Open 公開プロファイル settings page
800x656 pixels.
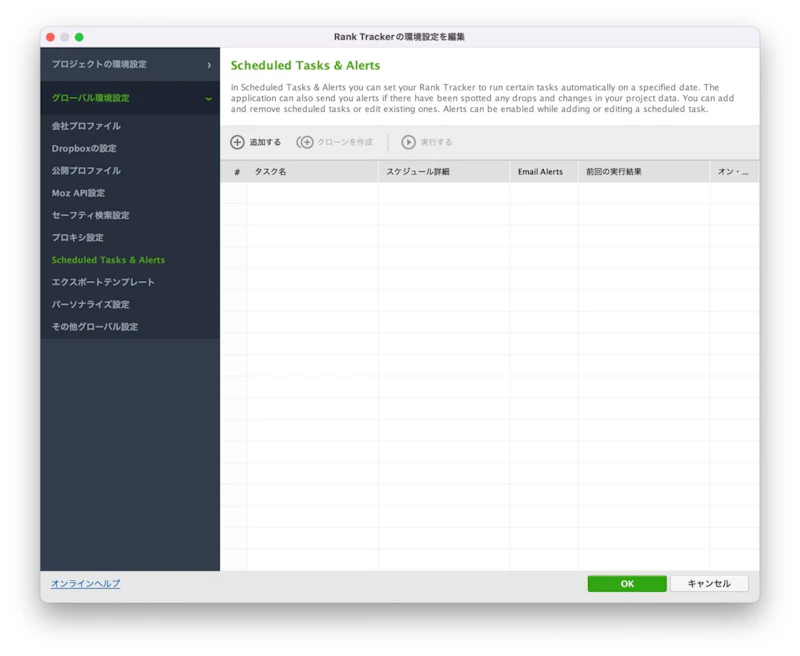pyautogui.click(x=86, y=171)
